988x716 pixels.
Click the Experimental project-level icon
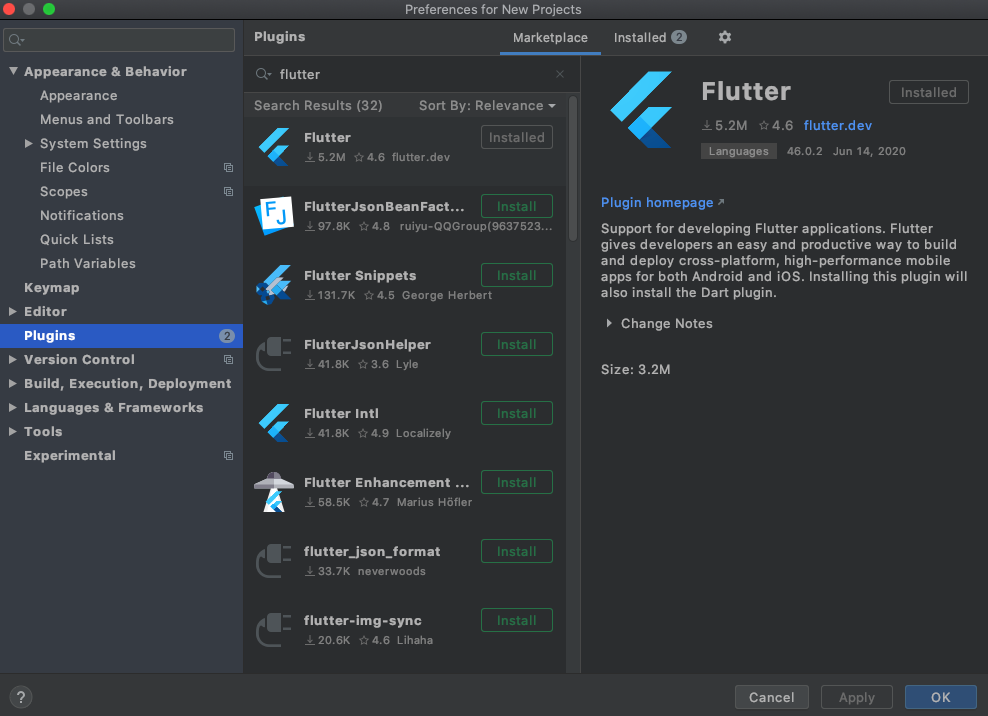click(x=228, y=456)
